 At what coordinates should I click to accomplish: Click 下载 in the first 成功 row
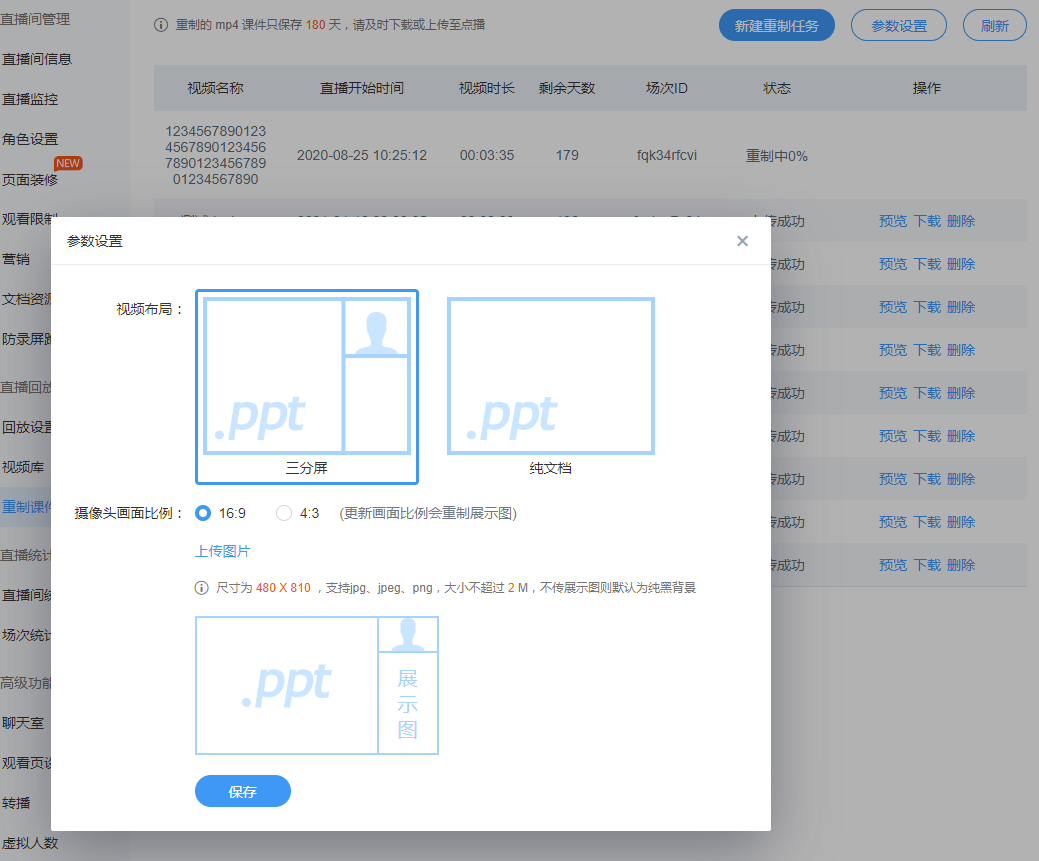(927, 221)
